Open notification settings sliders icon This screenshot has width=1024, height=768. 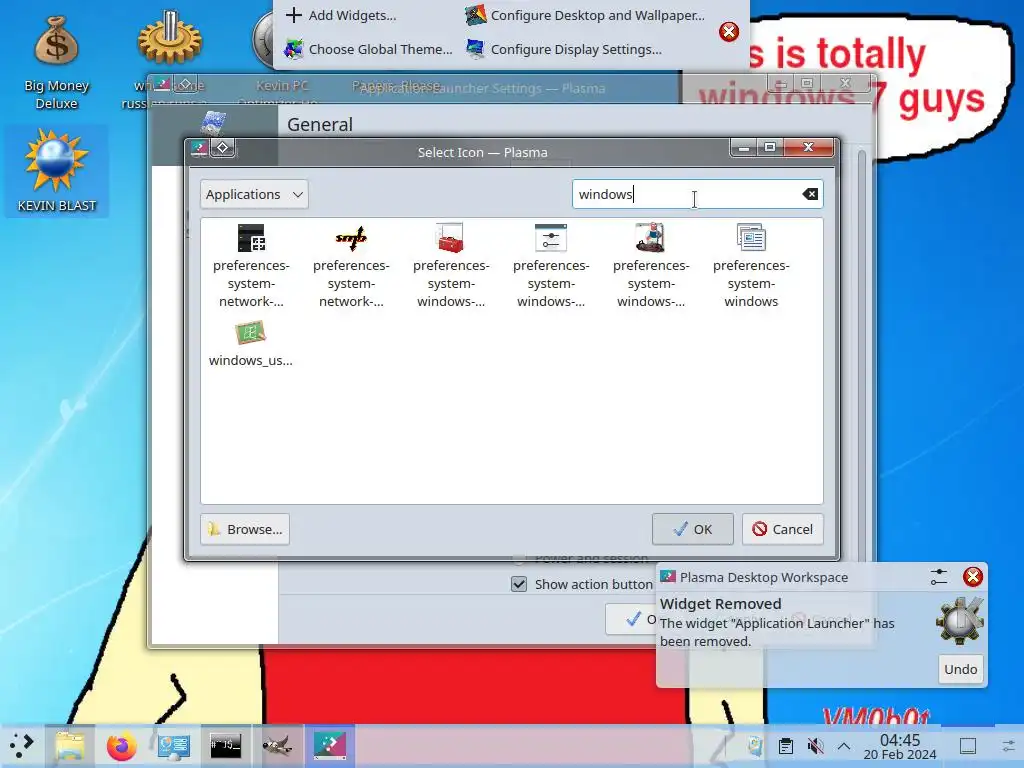tap(938, 577)
